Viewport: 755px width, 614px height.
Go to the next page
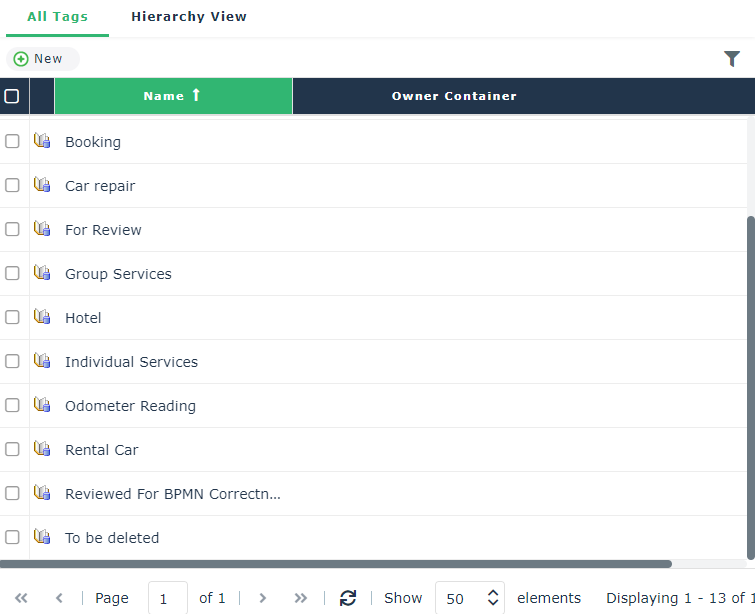[263, 598]
